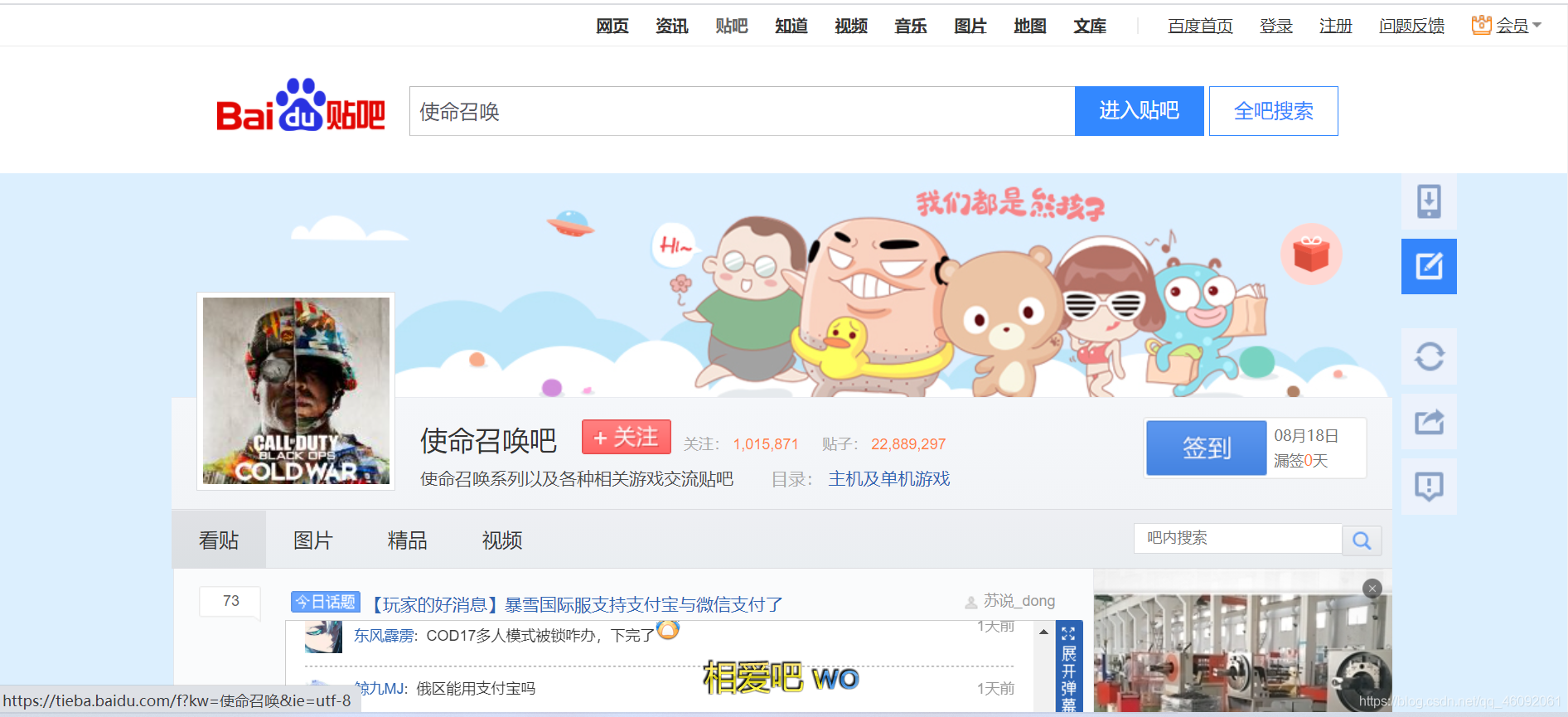
Task: Open the 贴吧 navigation link
Action: pos(732,27)
